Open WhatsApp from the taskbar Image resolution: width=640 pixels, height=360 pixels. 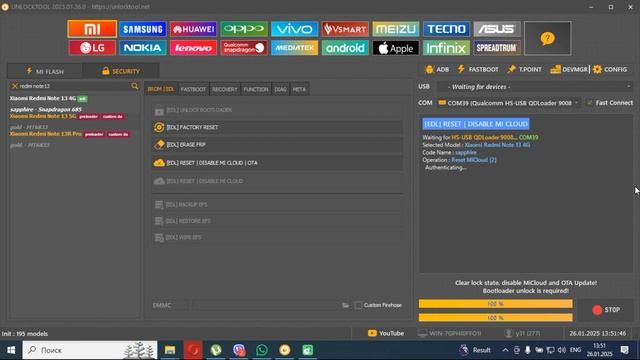click(262, 350)
